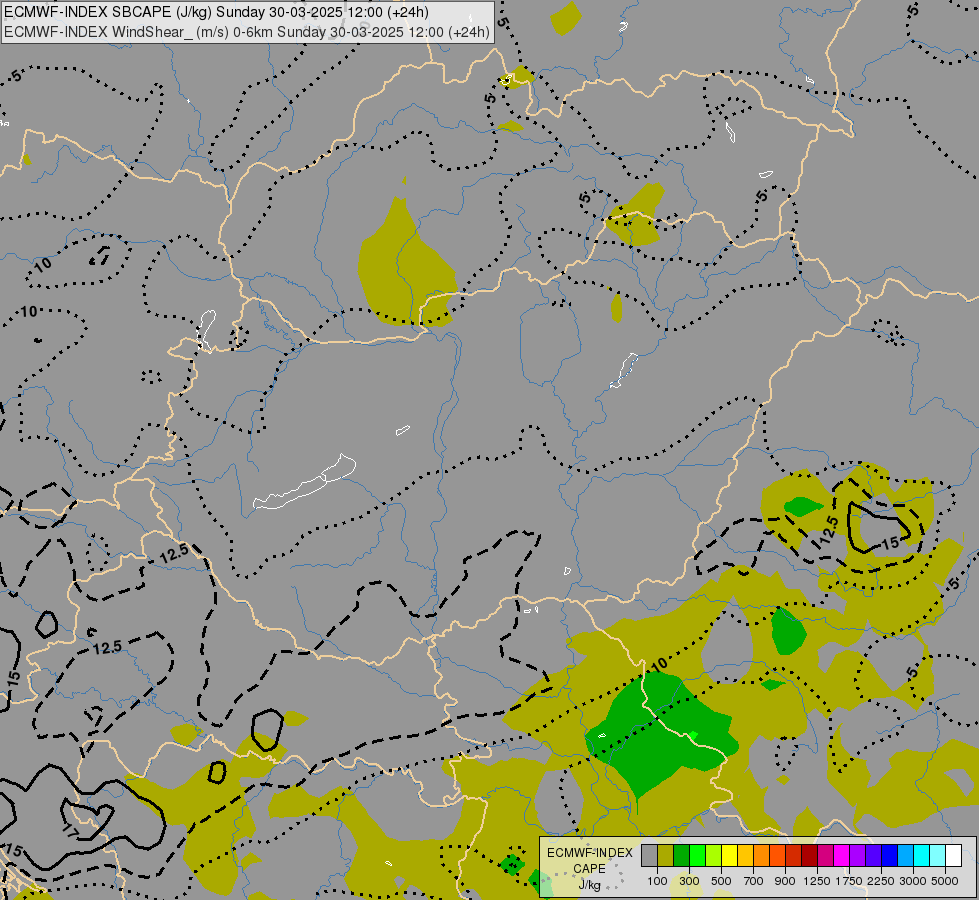The height and width of the screenshot is (900, 979).
Task: Click the '700' value on the legend scale
Action: coord(754,881)
